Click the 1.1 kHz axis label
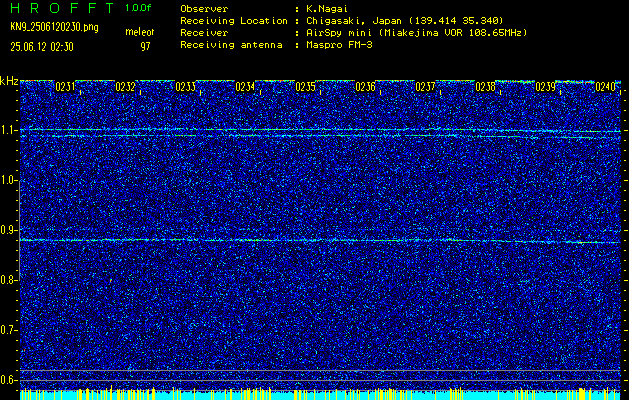 [8, 130]
